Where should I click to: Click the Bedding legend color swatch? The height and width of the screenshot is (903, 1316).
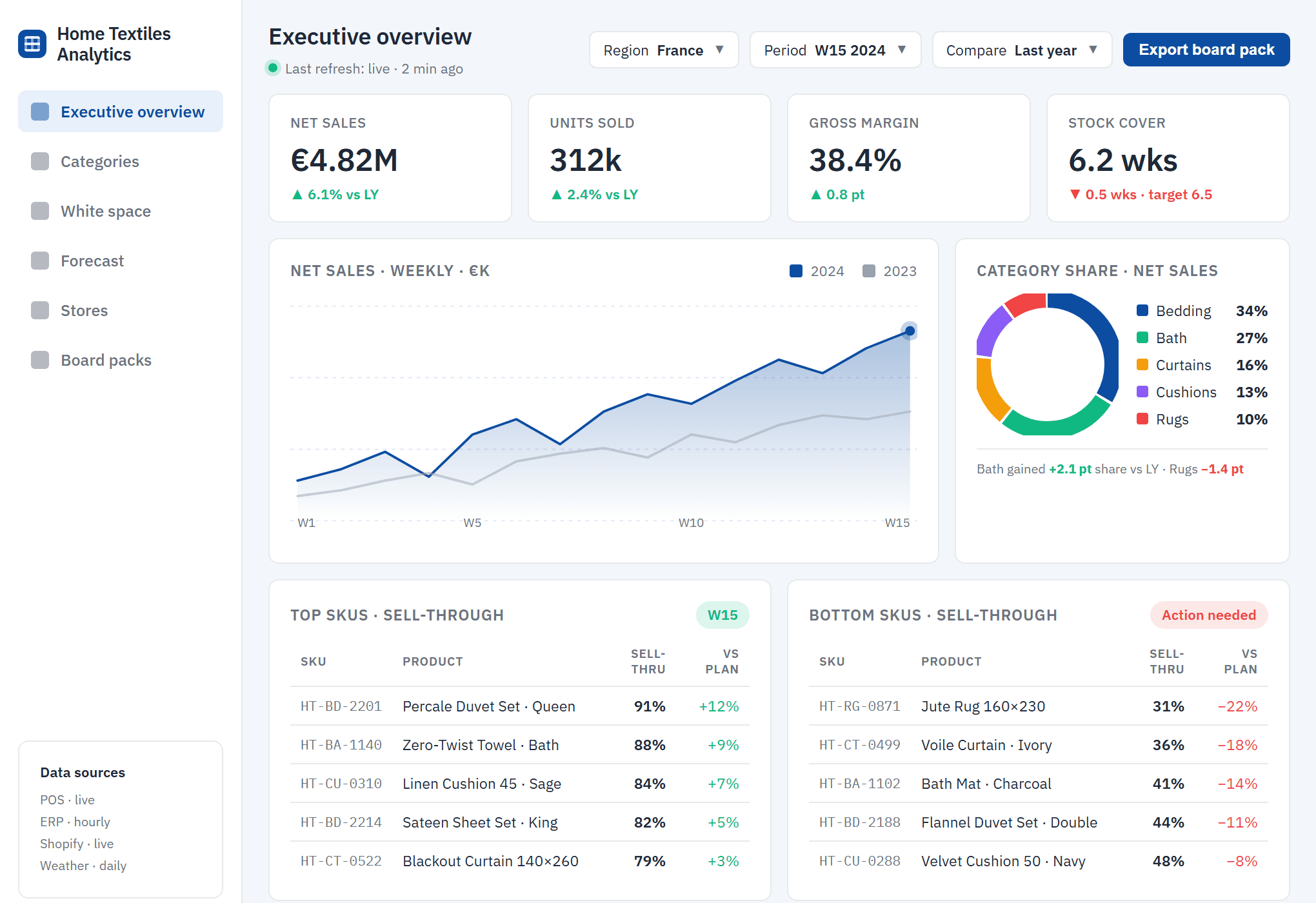pyautogui.click(x=1142, y=310)
